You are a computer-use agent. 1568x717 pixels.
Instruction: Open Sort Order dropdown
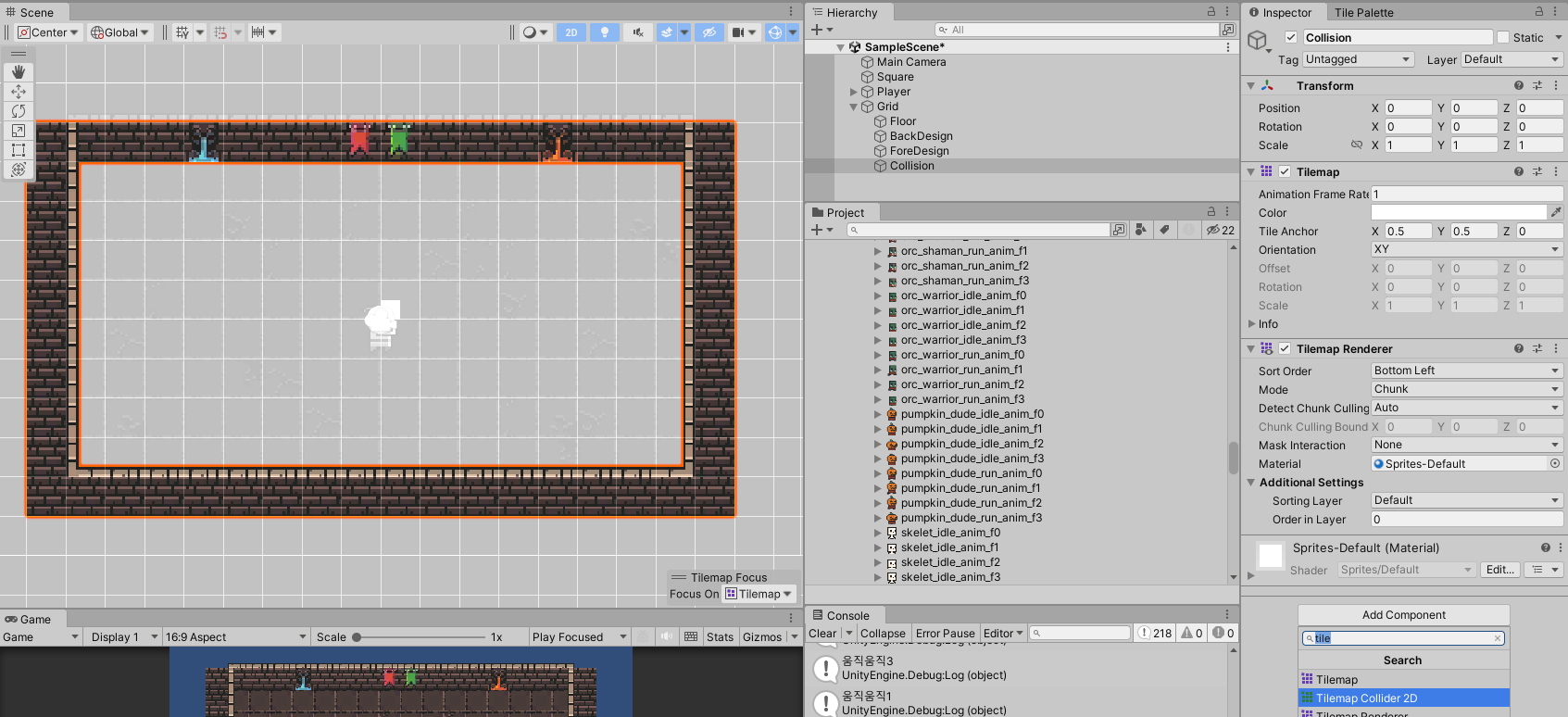(1467, 371)
